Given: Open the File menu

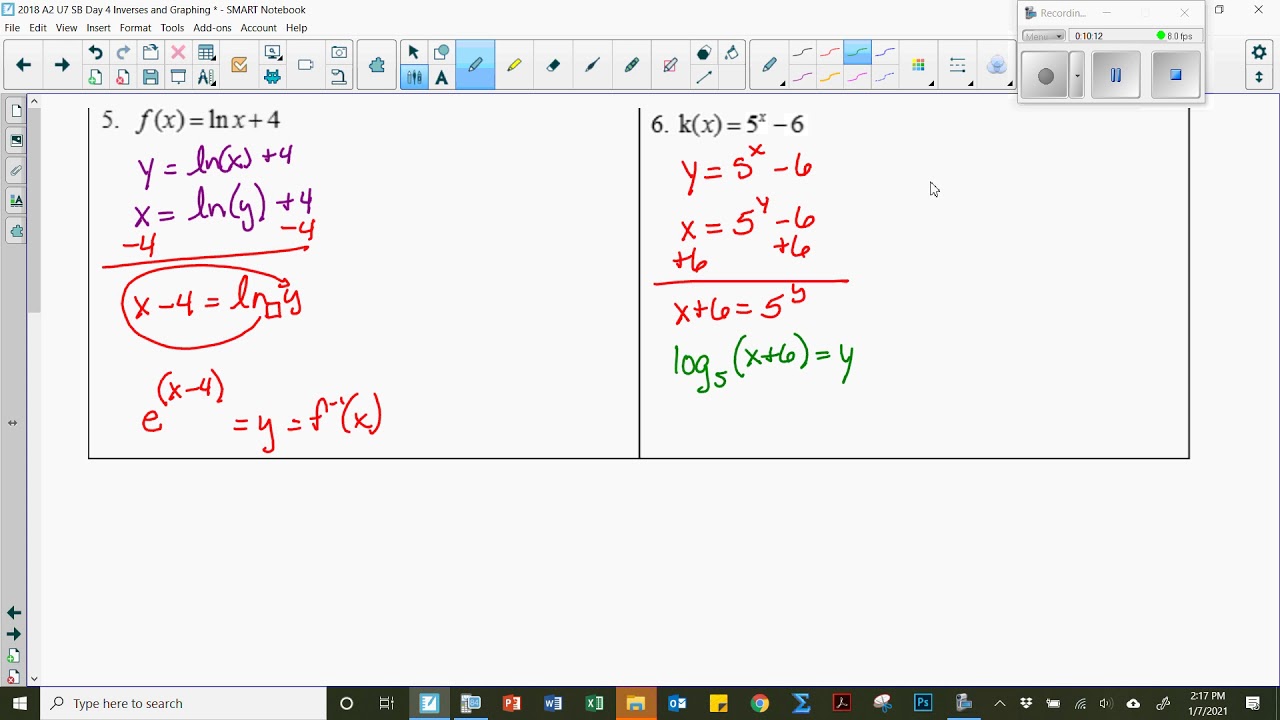Looking at the screenshot, I should (12, 28).
